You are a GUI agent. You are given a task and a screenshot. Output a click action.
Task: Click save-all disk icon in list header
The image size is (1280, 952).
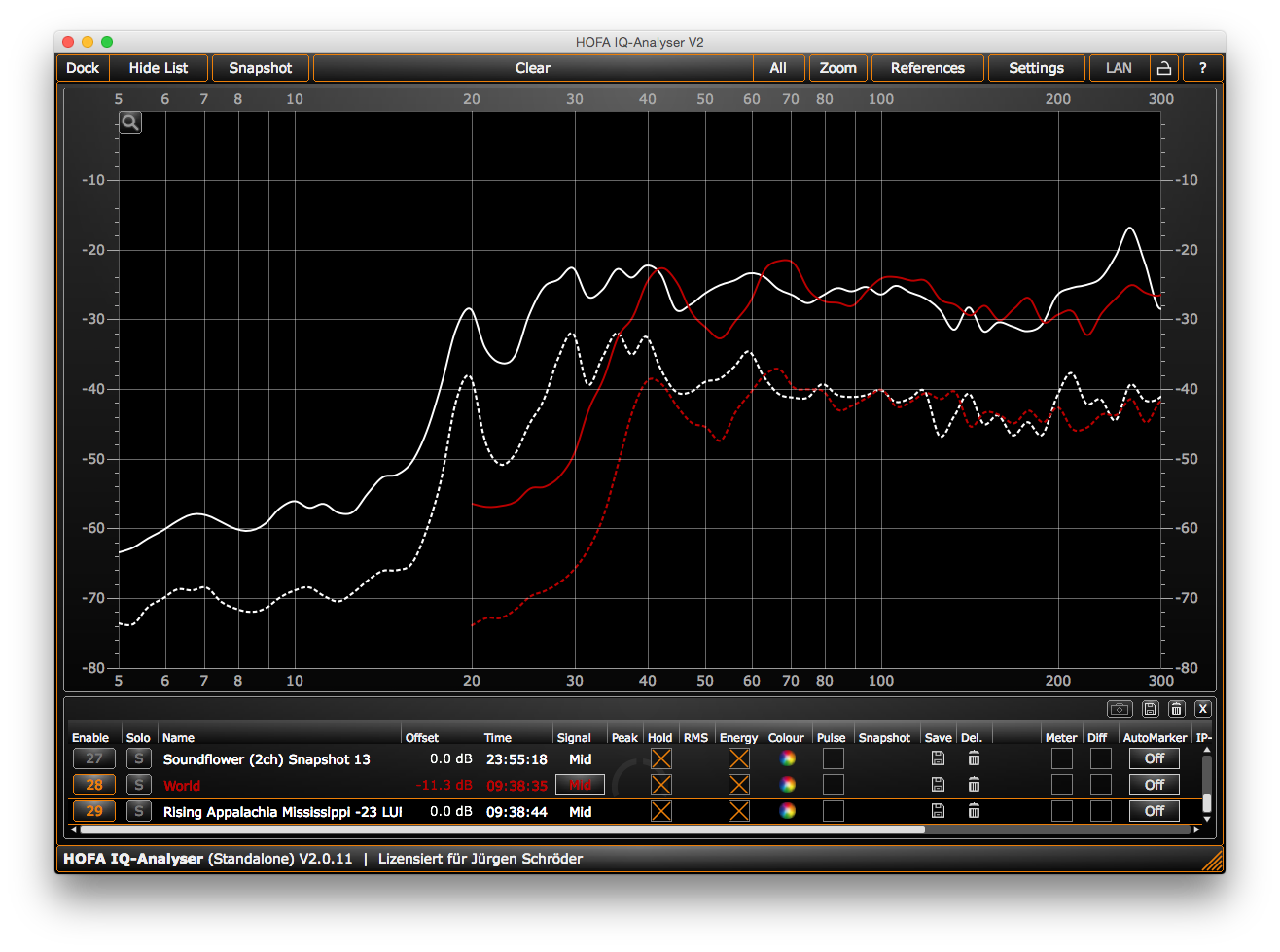[1150, 709]
